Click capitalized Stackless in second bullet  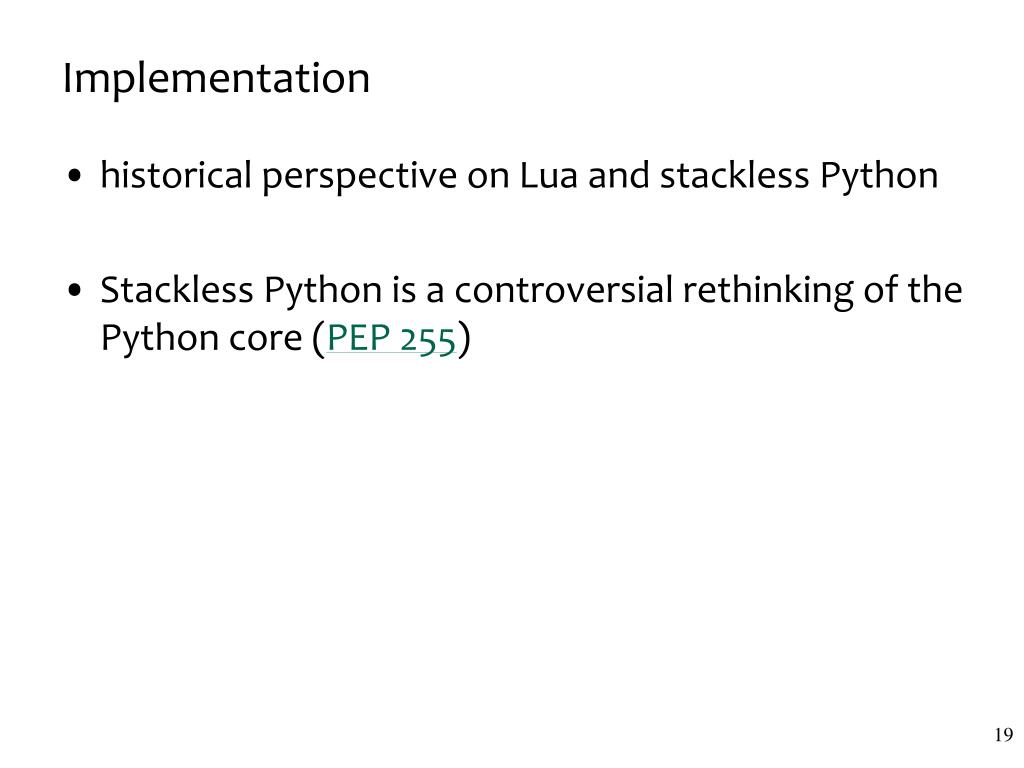[176, 290]
